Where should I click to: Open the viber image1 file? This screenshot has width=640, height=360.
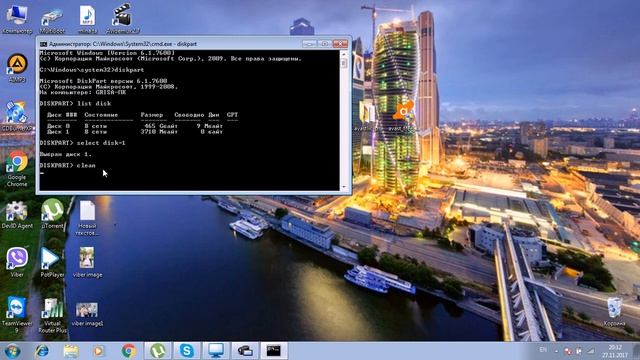pyautogui.click(x=87, y=314)
